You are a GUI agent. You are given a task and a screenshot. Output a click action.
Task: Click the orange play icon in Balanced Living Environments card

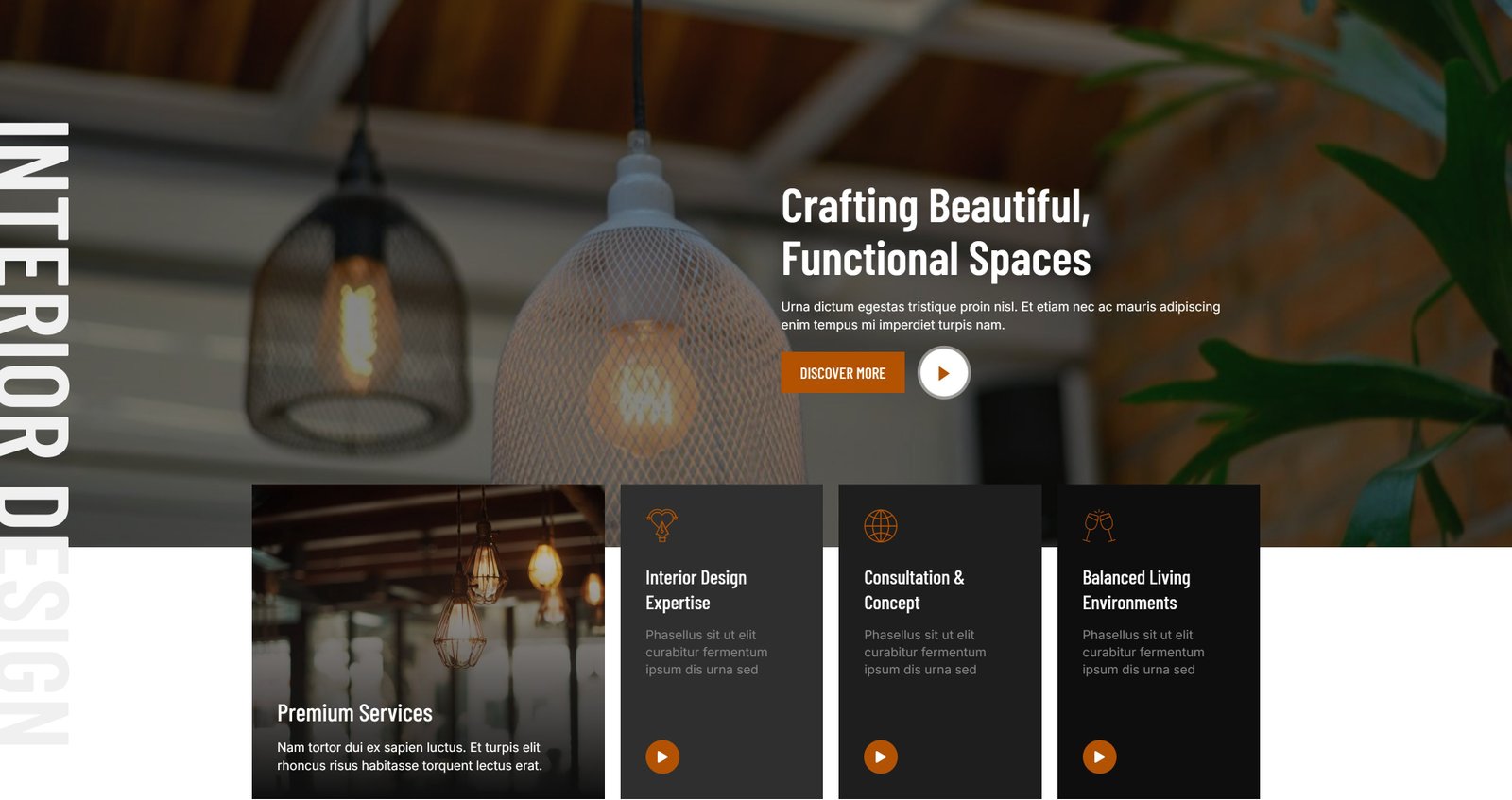pos(1099,757)
